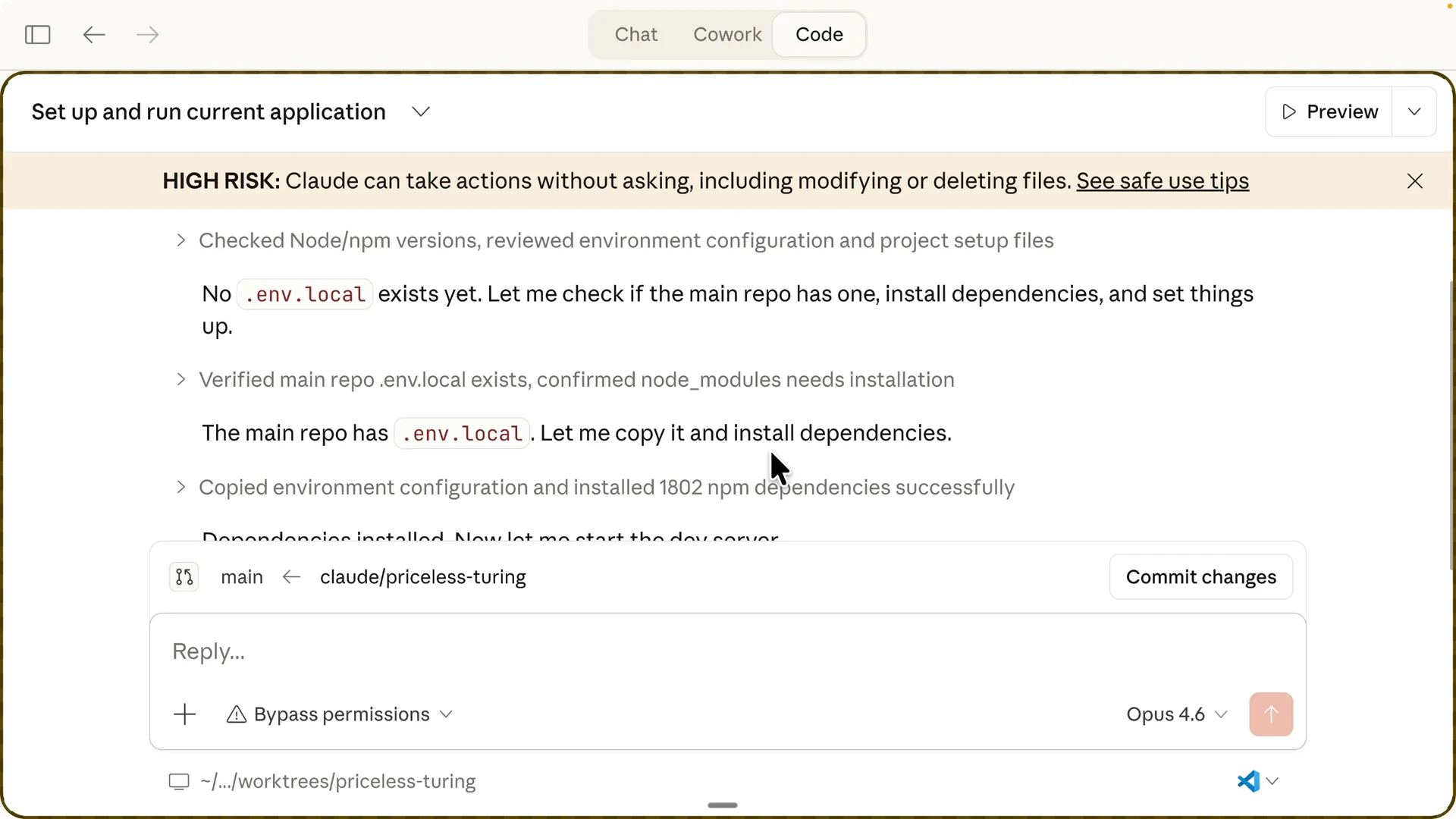Switch to the Cowork tab
This screenshot has height=819, width=1456.
click(x=726, y=35)
